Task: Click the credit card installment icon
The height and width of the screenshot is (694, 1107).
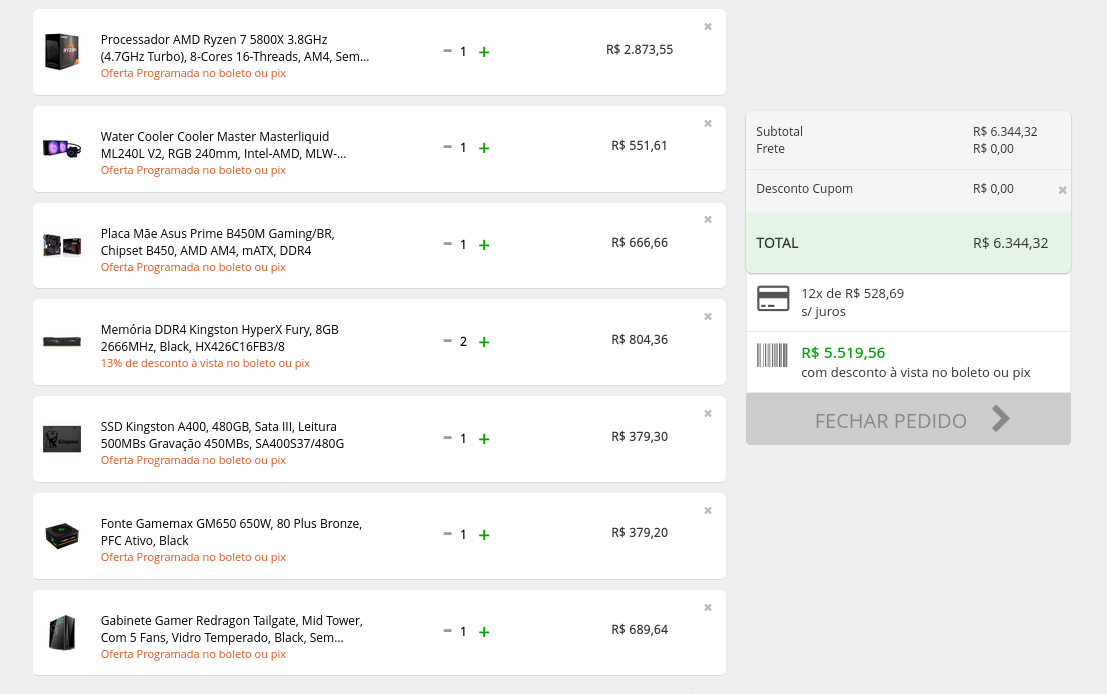Action: (773, 299)
